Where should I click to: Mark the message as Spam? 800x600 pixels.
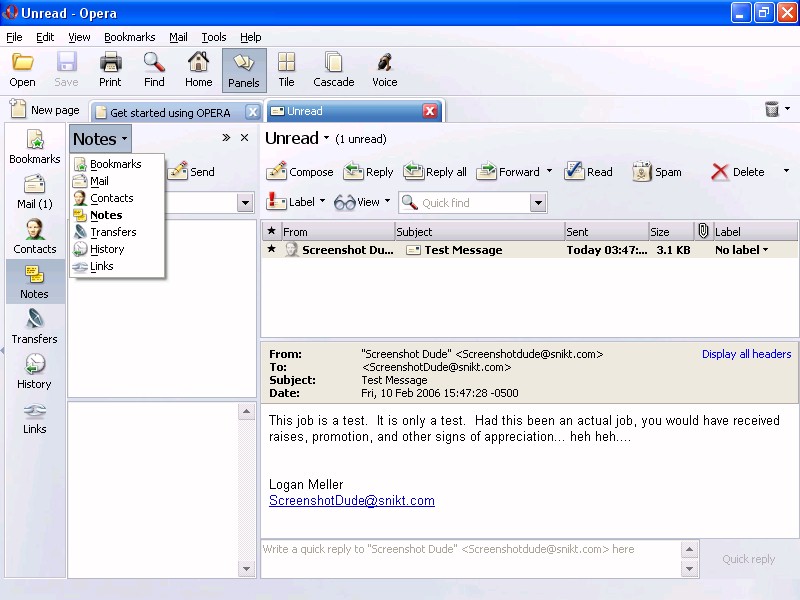(x=642, y=172)
